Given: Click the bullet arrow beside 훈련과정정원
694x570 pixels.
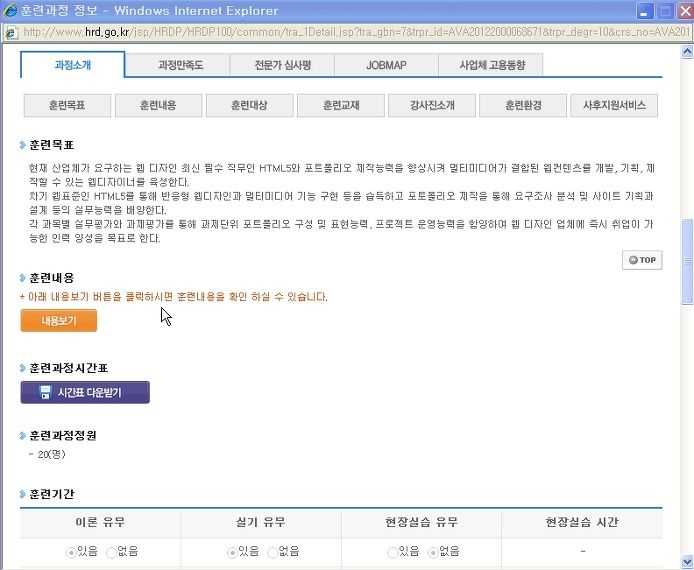Looking at the screenshot, I should 23,435.
